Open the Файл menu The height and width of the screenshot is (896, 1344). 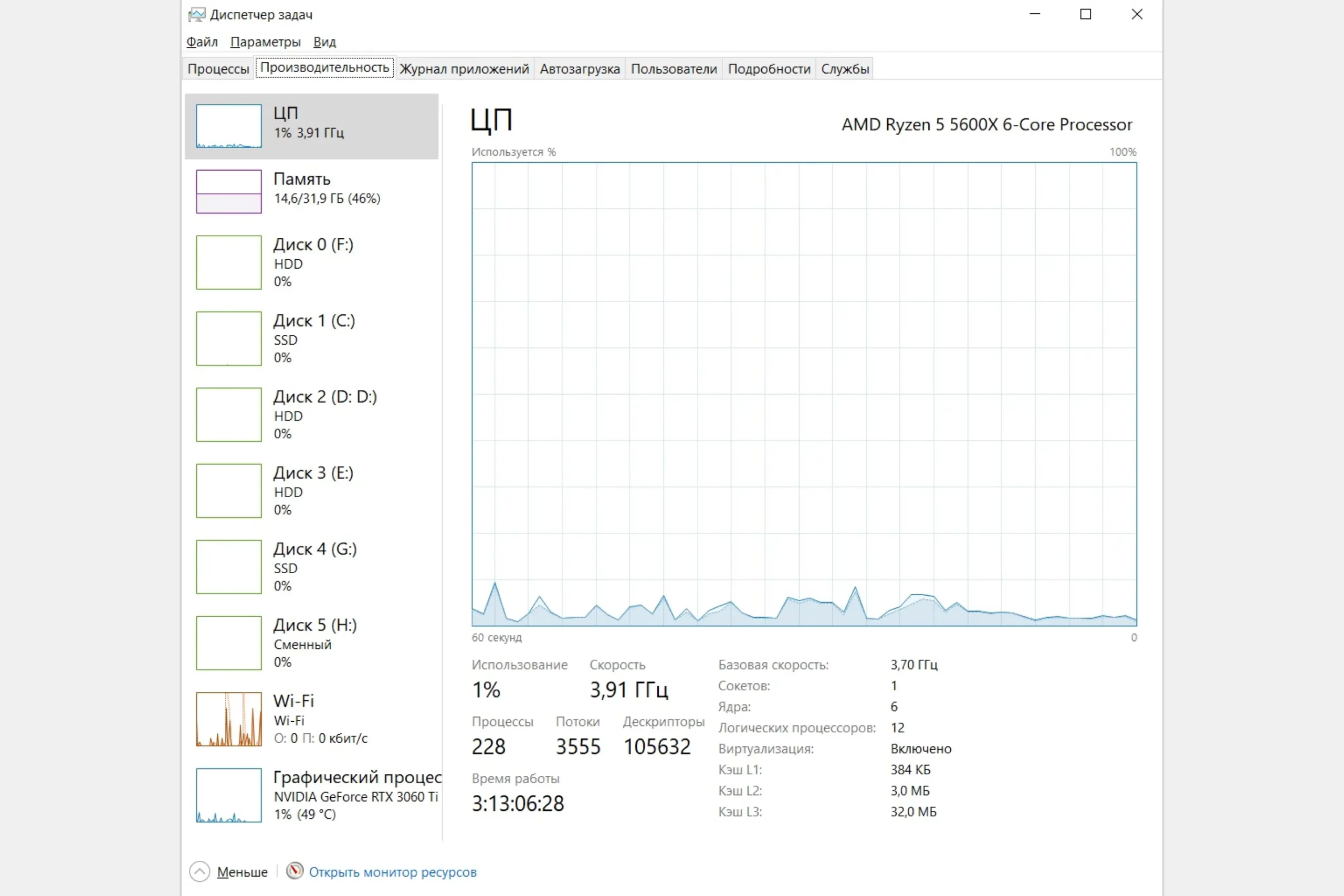pyautogui.click(x=202, y=41)
